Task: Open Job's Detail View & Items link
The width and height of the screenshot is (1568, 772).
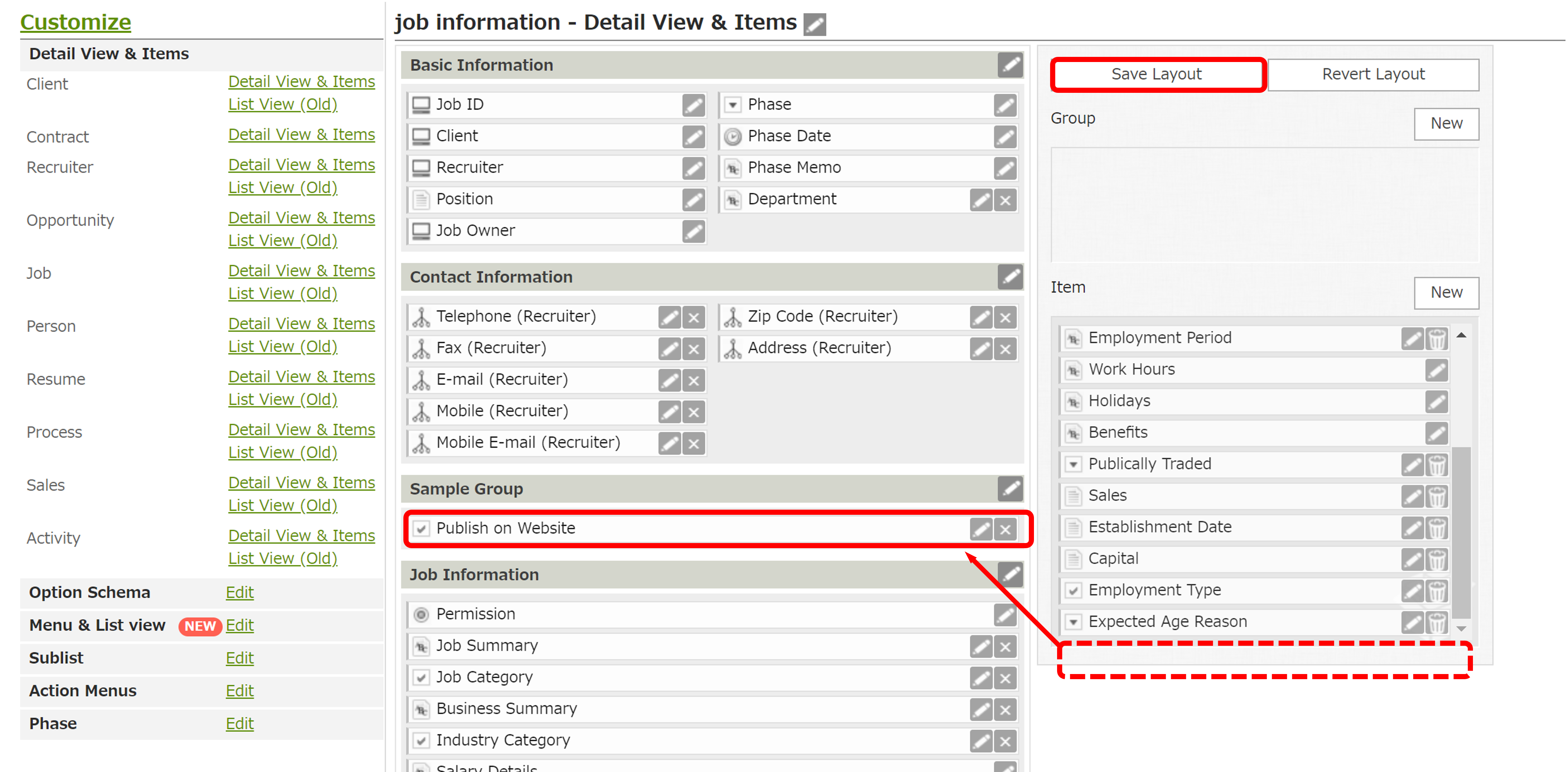Action: tap(301, 271)
